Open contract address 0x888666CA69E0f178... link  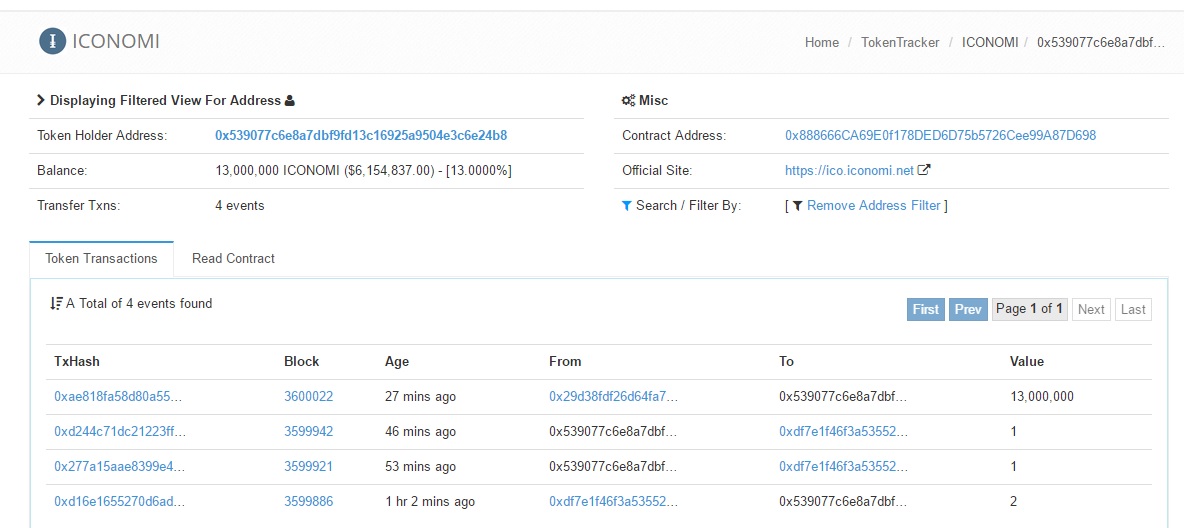click(x=940, y=136)
